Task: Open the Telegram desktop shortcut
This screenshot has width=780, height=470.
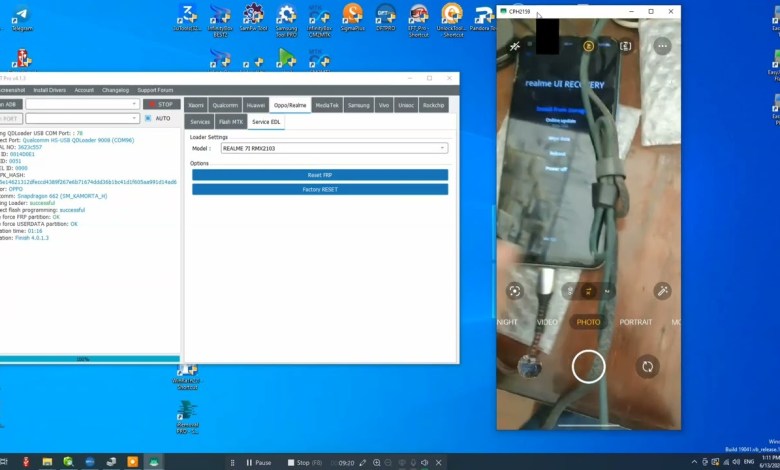Action: [x=20, y=18]
